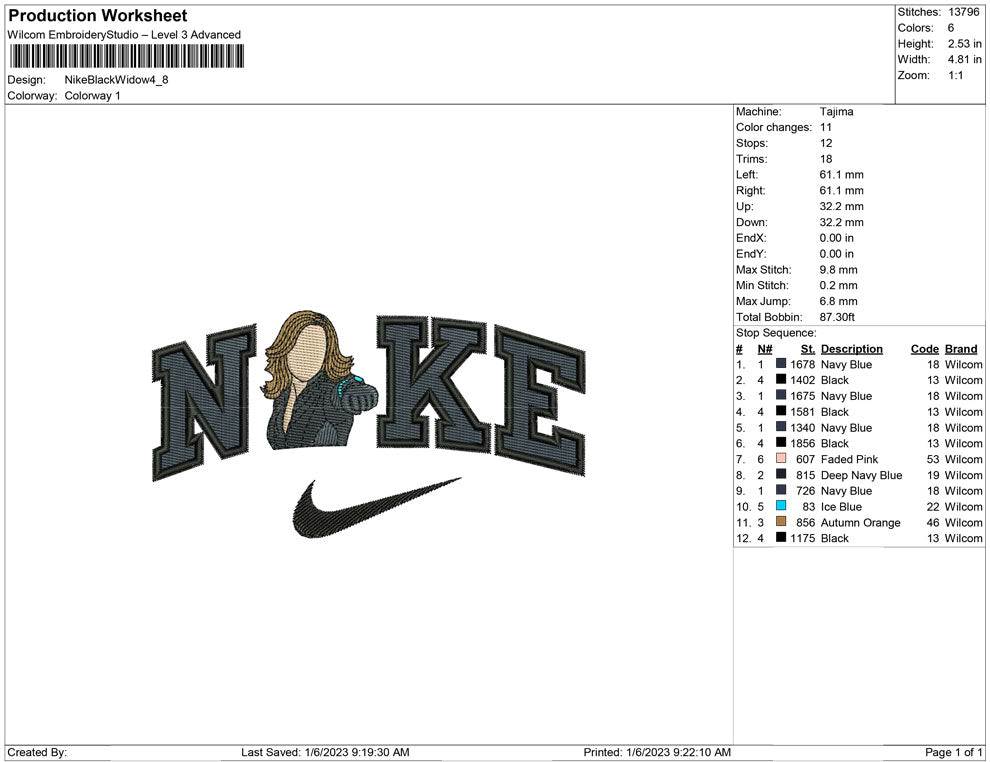The image size is (990, 762).
Task: Click the Color changes value 11
Action: point(826,128)
